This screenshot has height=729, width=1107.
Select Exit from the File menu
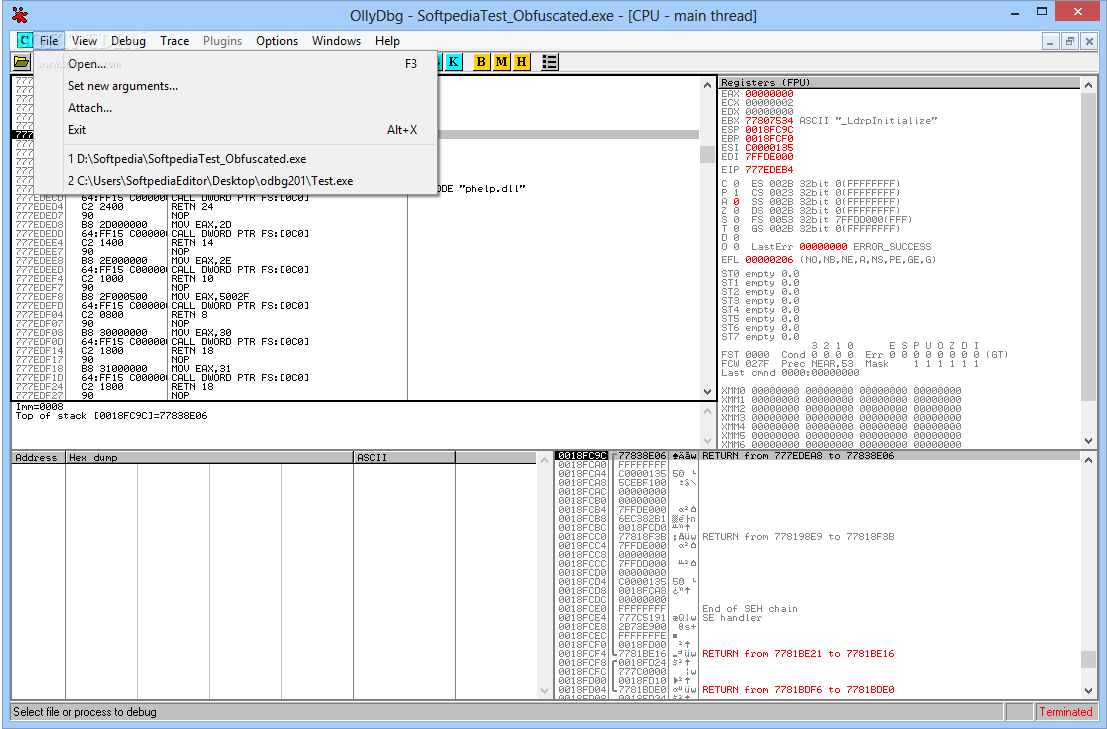(236, 129)
